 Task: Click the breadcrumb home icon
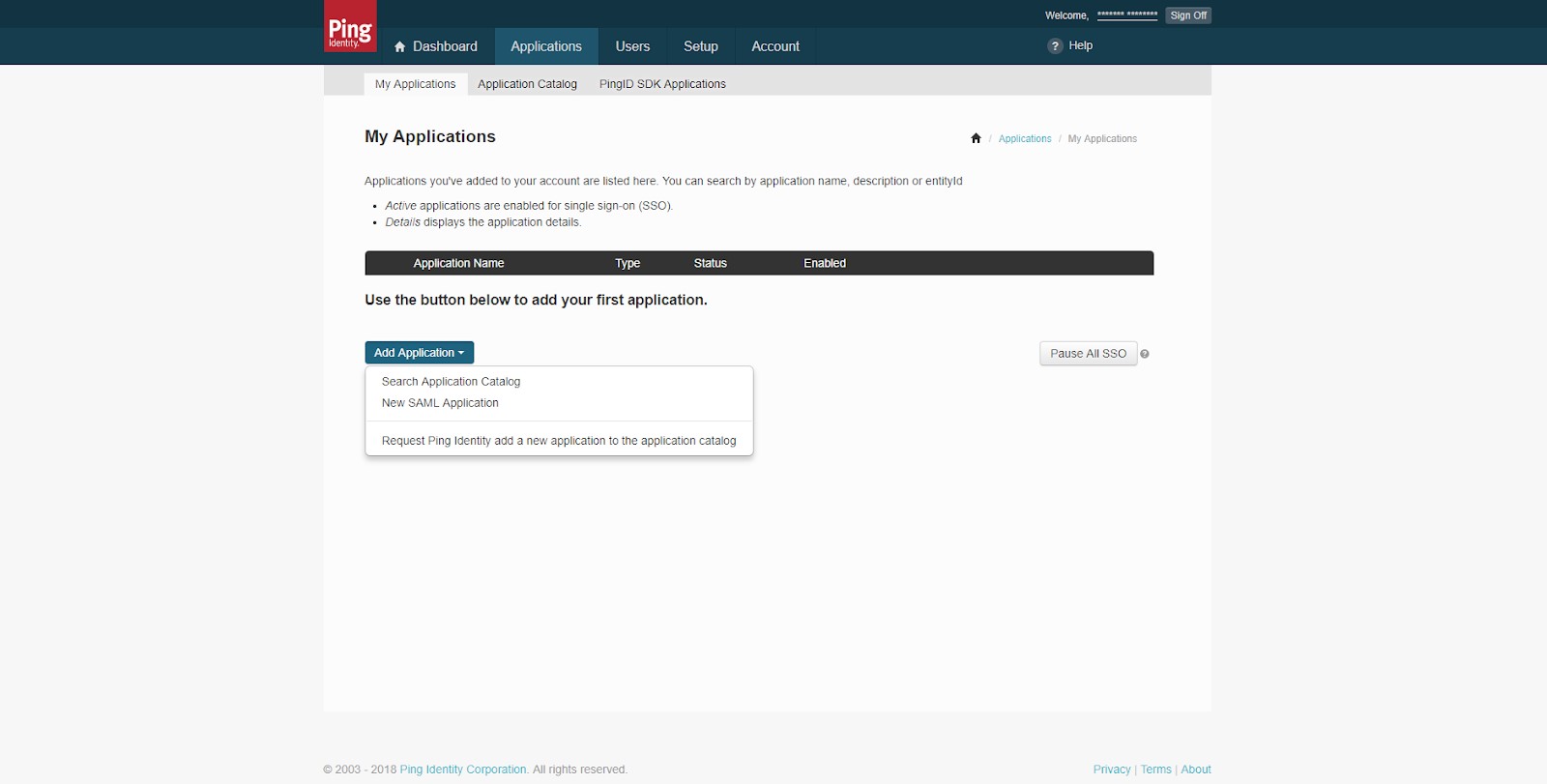[976, 139]
